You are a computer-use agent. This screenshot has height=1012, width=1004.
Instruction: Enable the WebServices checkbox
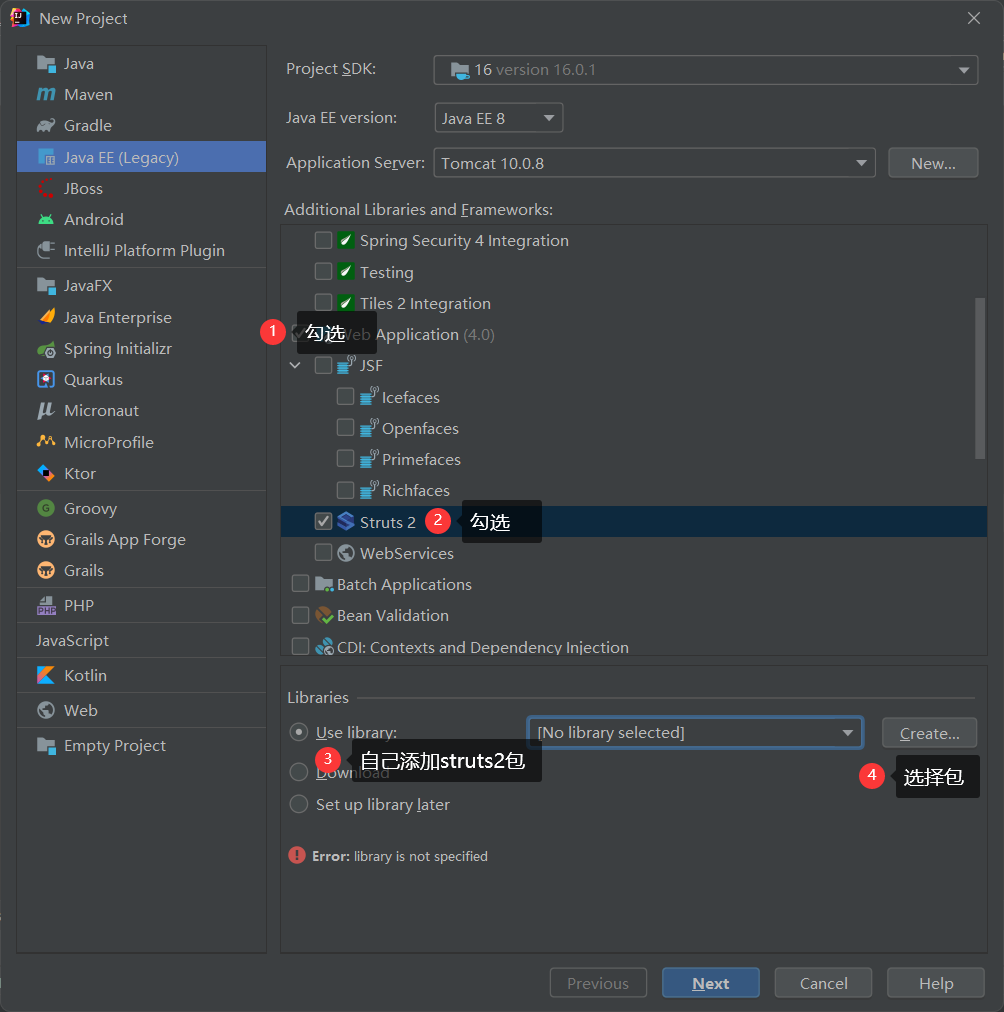click(323, 552)
